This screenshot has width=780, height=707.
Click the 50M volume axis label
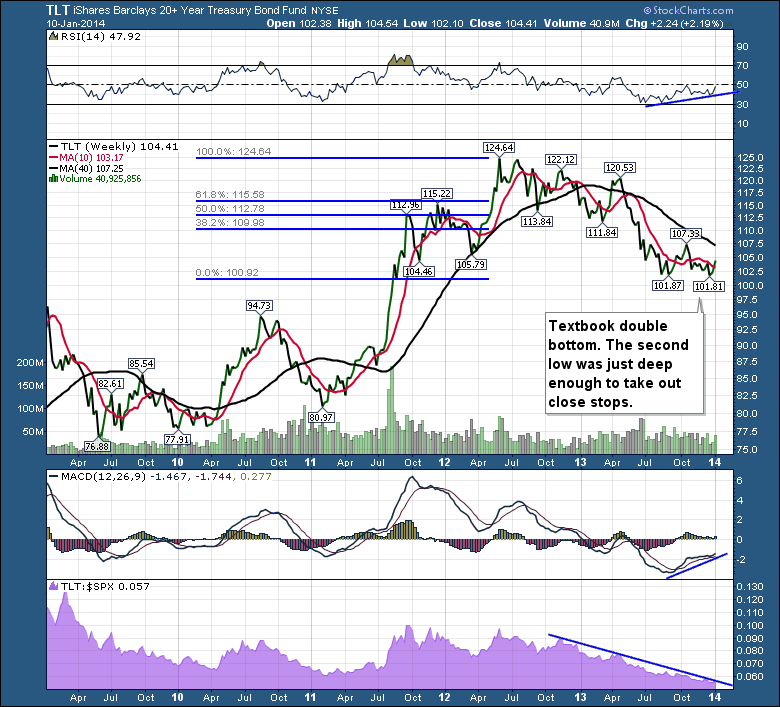pyautogui.click(x=33, y=431)
